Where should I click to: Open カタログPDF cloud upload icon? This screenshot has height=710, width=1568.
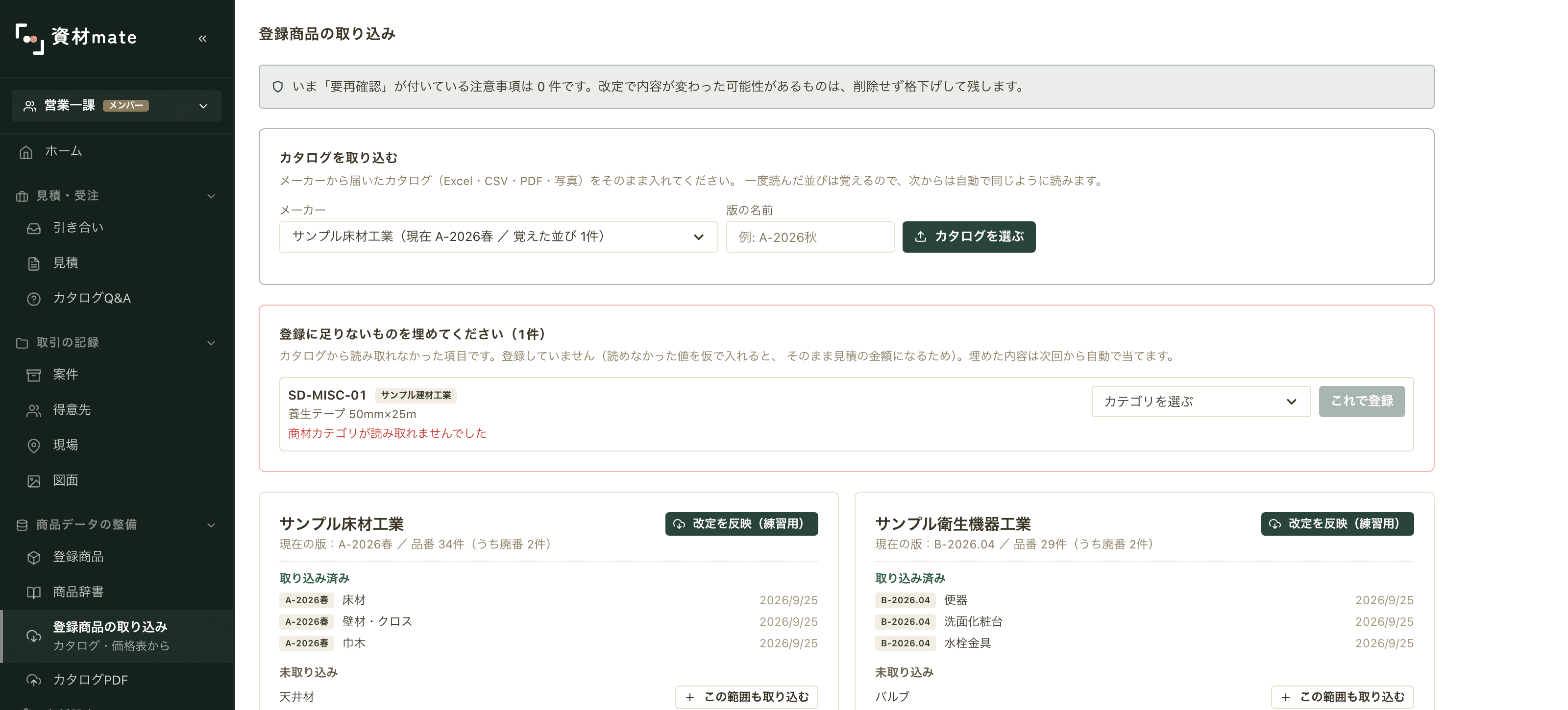tap(34, 680)
